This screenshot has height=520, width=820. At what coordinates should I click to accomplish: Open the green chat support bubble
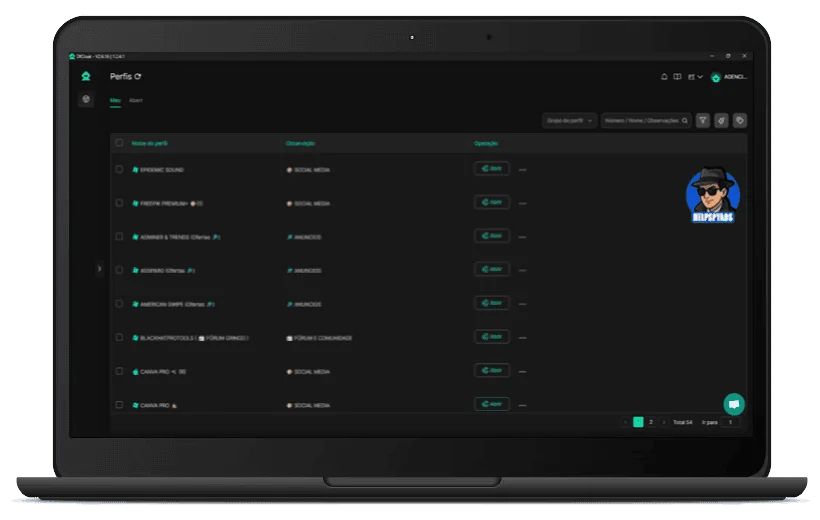(x=734, y=404)
